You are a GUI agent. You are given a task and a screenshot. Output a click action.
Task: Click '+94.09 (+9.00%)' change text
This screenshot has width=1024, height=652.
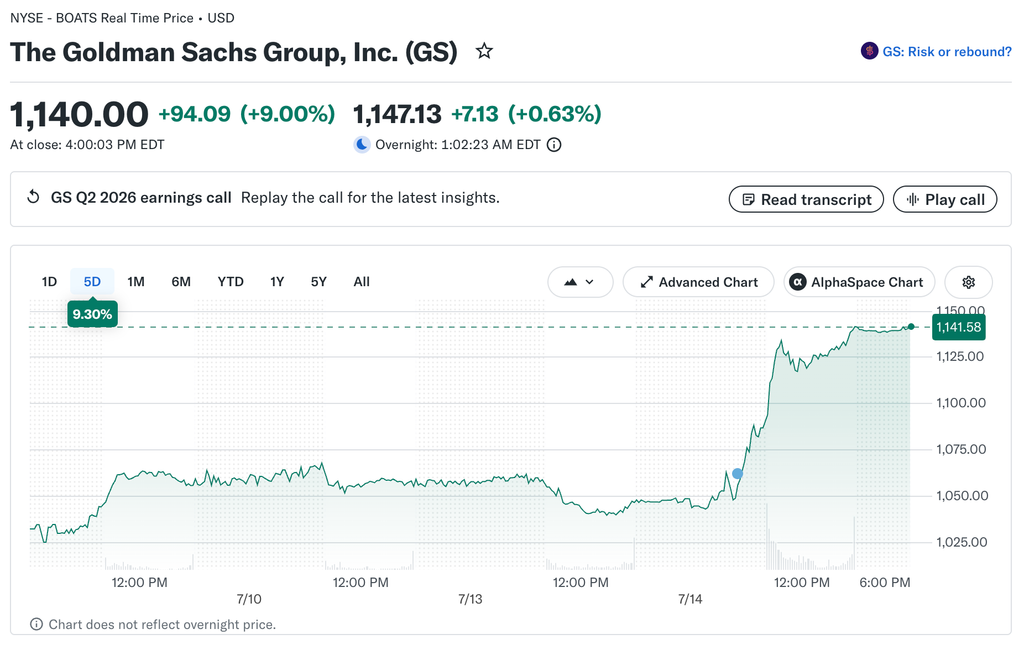tap(247, 114)
